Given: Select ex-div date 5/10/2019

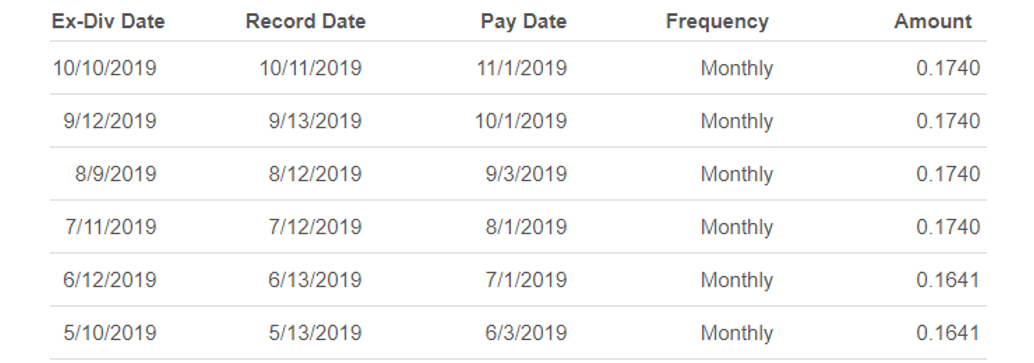Looking at the screenshot, I should (x=110, y=332).
